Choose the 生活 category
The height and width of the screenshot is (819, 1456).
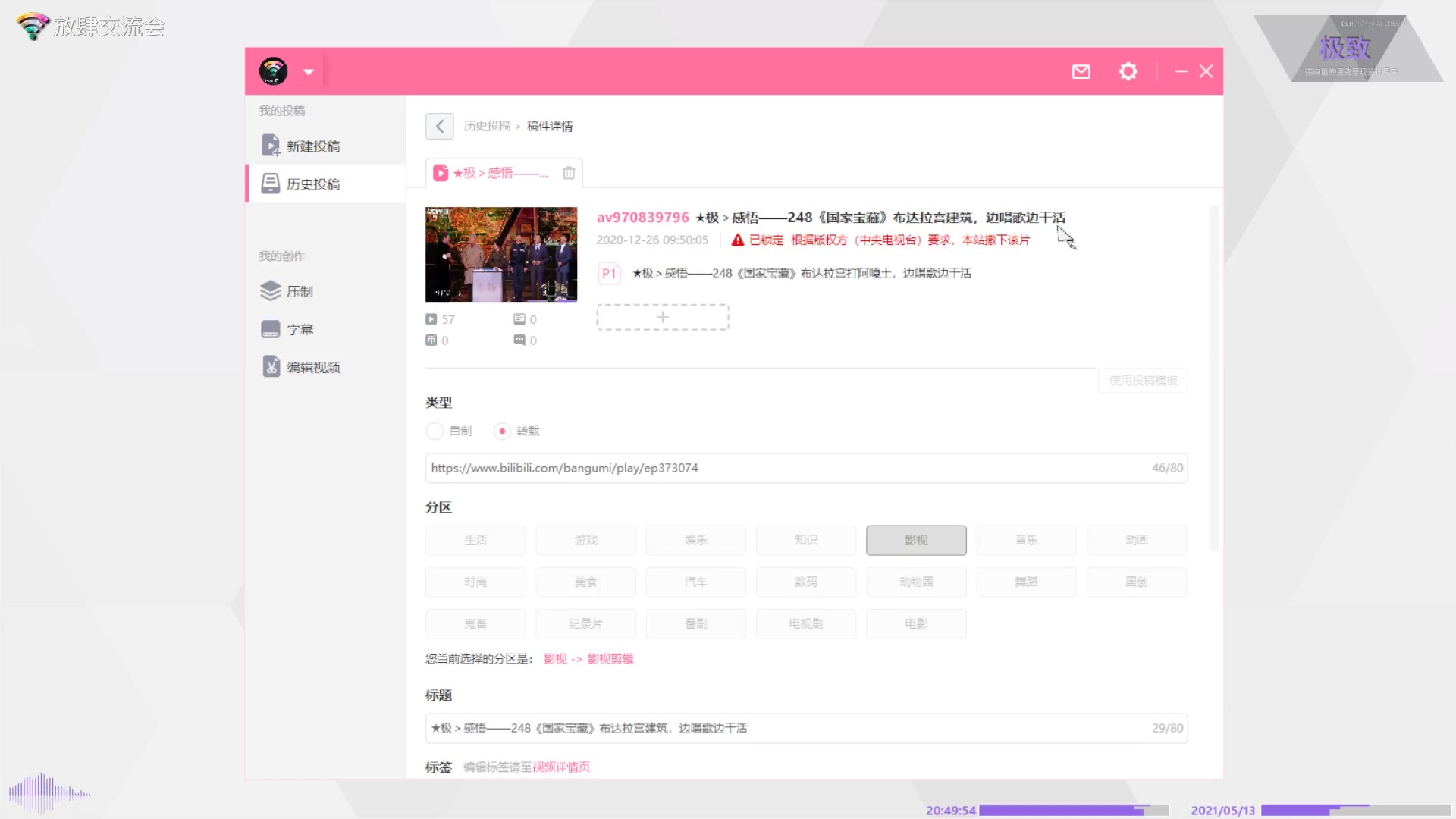pyautogui.click(x=475, y=540)
